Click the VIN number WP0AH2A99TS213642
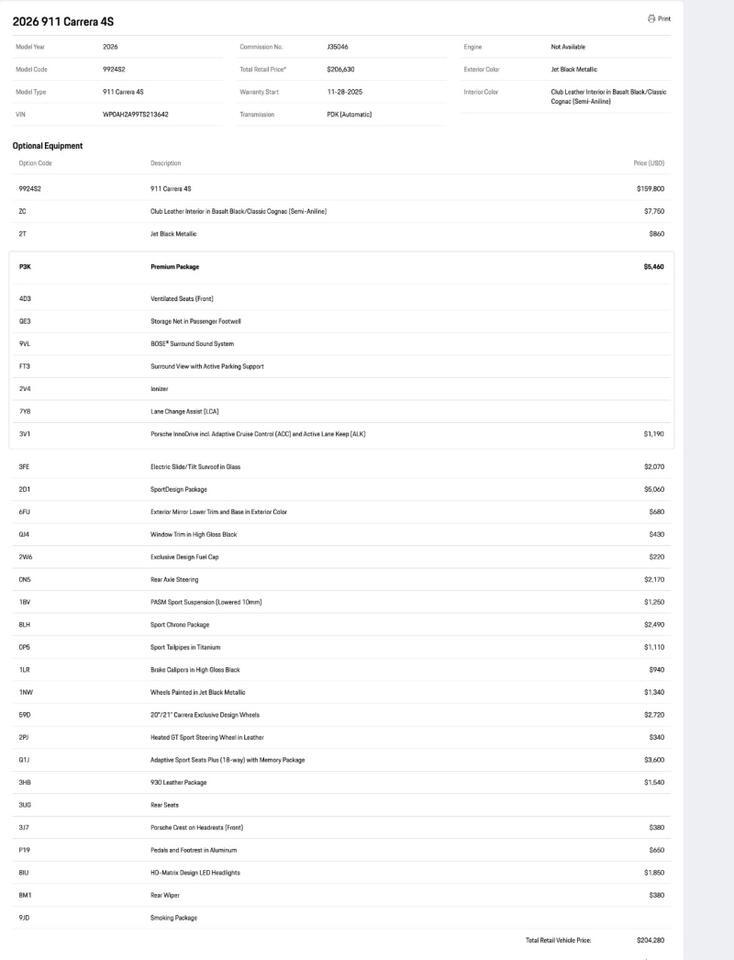The width and height of the screenshot is (734, 960). [135, 114]
